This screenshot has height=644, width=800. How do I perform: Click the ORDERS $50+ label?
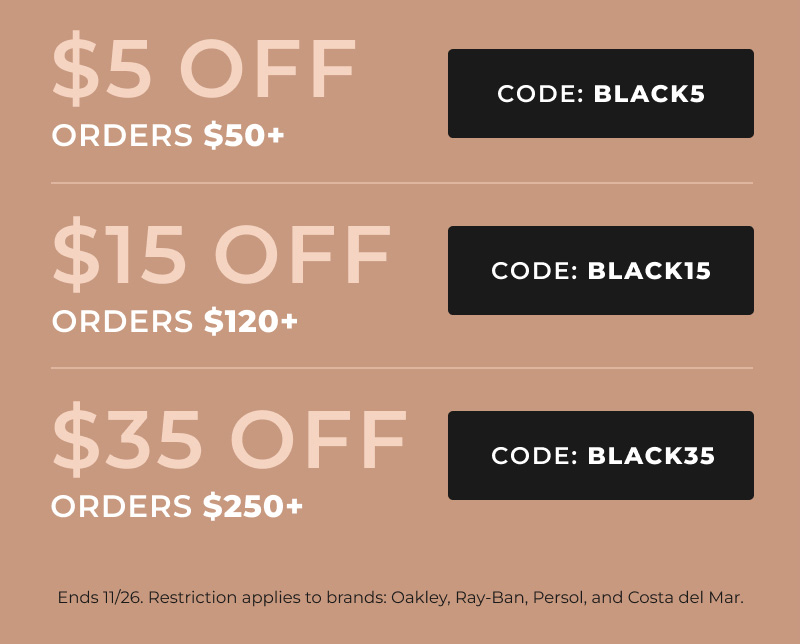pos(168,136)
